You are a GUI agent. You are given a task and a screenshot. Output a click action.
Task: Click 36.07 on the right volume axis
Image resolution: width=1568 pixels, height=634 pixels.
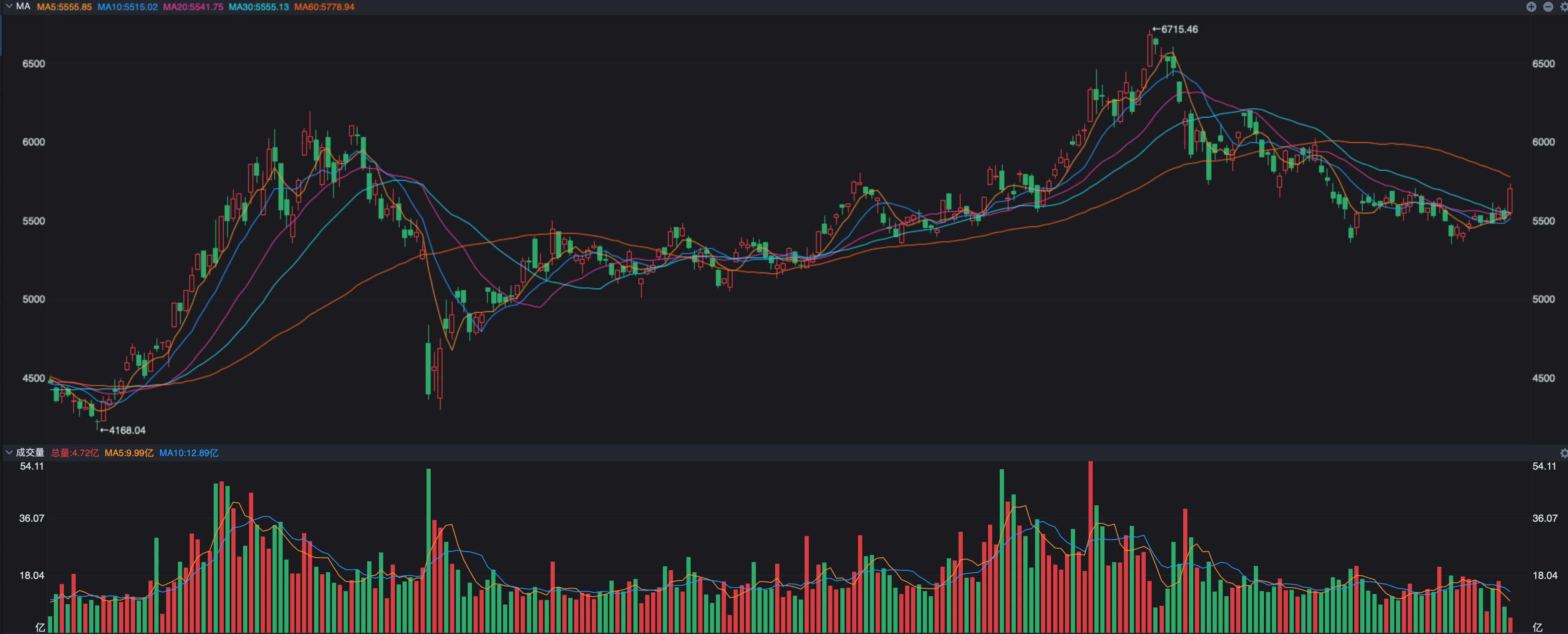(x=1544, y=518)
